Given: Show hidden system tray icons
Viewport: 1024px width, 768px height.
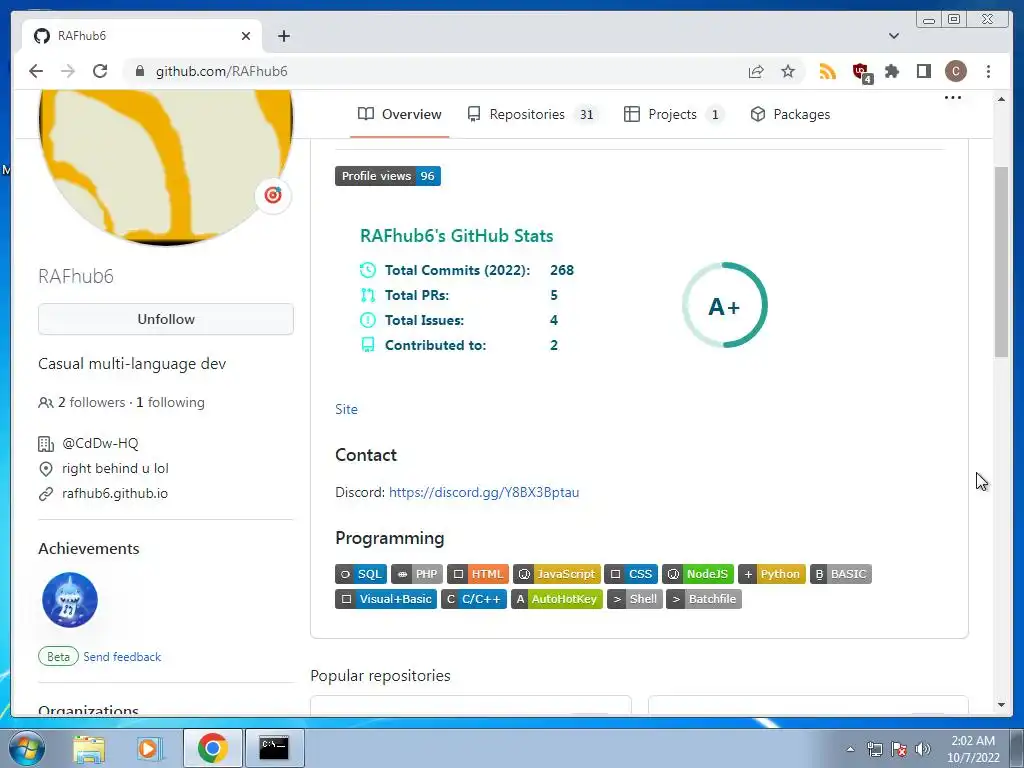Looking at the screenshot, I should coord(850,749).
